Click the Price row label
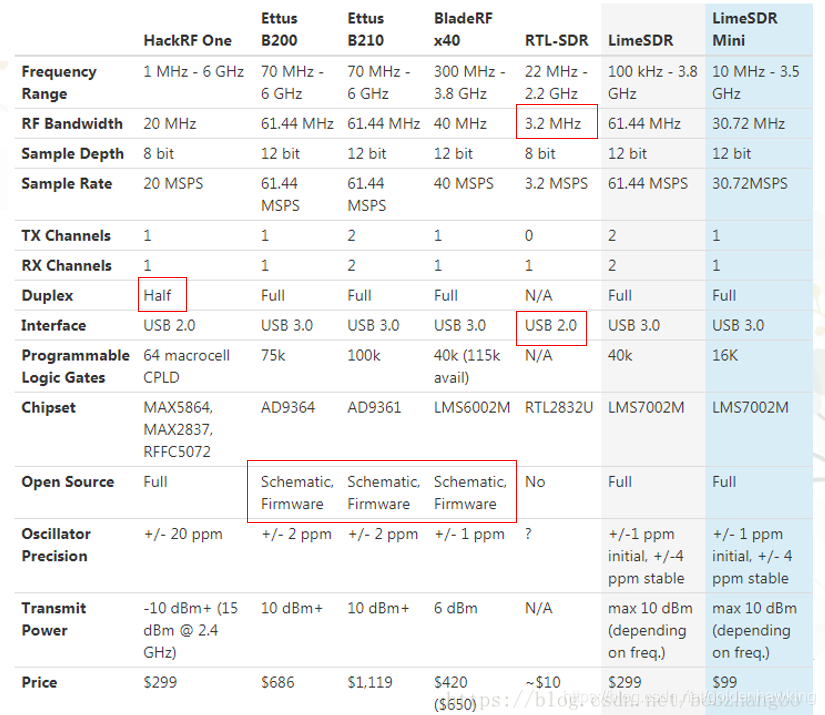The width and height of the screenshot is (825, 715). 39,683
